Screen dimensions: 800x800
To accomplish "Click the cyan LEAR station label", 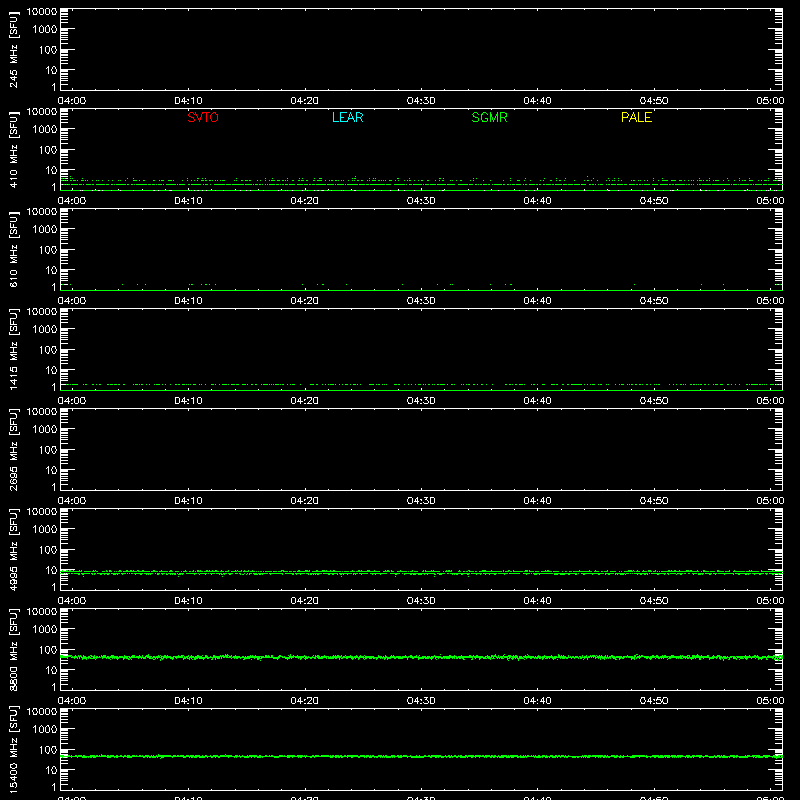I will (347, 117).
